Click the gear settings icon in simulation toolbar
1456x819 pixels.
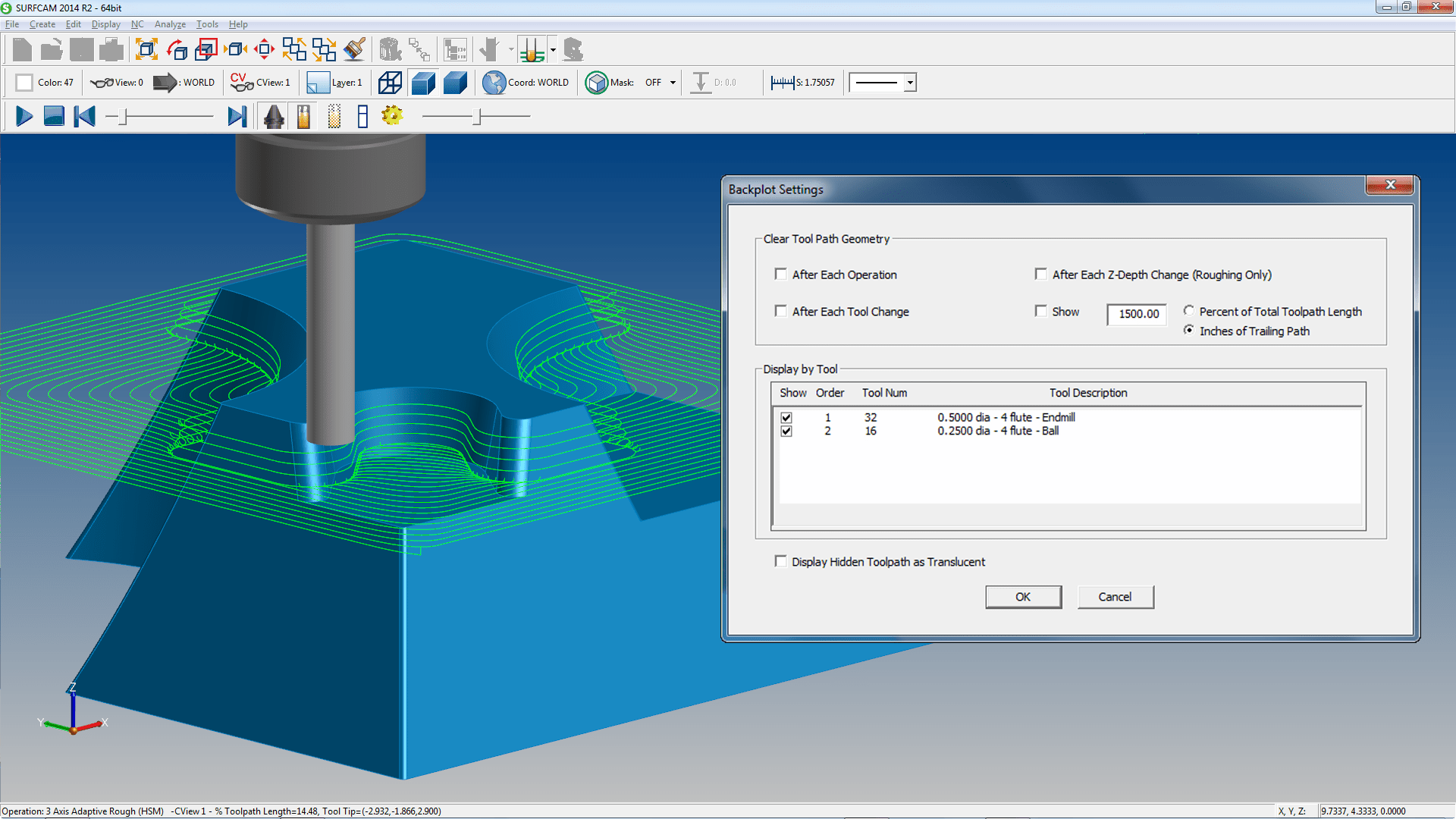392,115
